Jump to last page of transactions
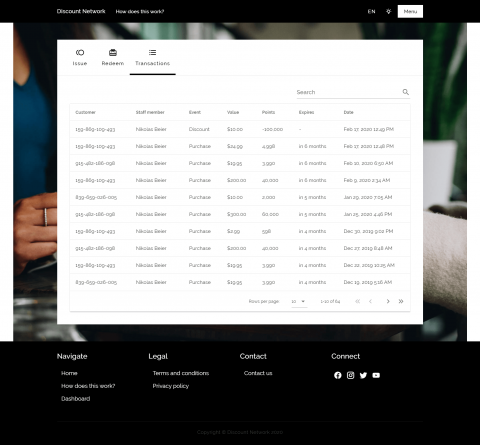The image size is (480, 445). pyautogui.click(x=401, y=301)
